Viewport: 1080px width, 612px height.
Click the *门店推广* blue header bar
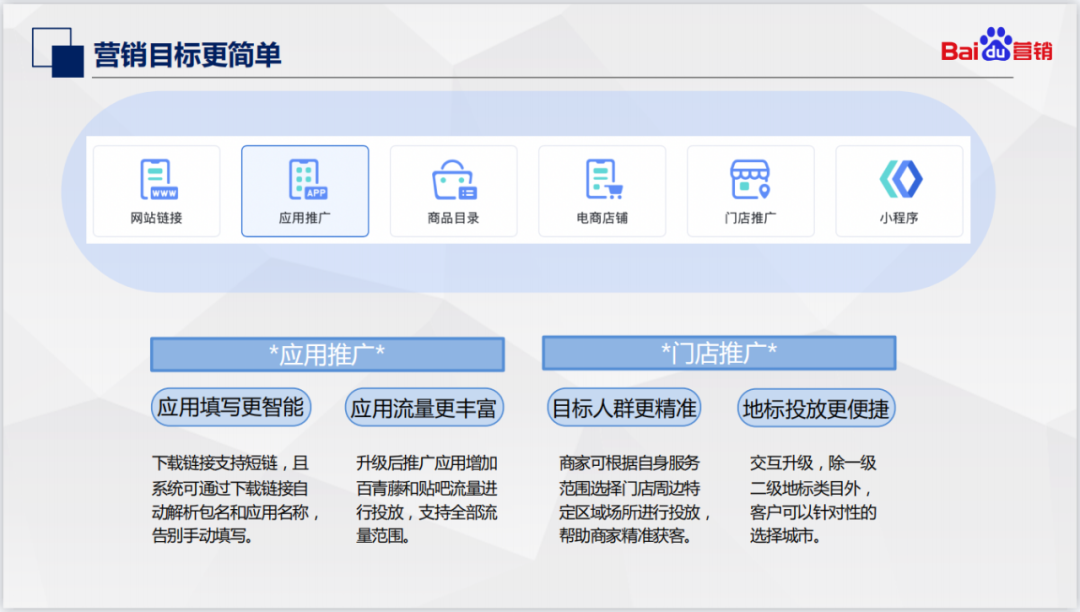pyautogui.click(x=719, y=353)
